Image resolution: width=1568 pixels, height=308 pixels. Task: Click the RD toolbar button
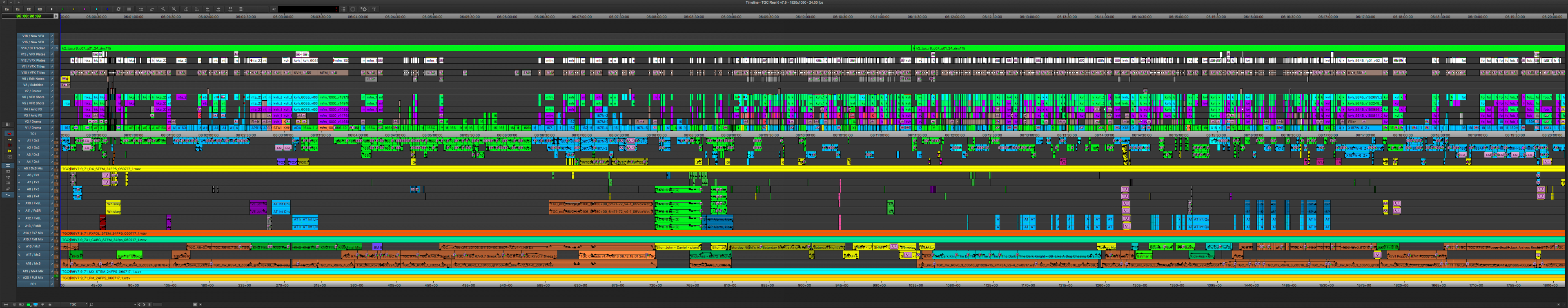(40, 10)
